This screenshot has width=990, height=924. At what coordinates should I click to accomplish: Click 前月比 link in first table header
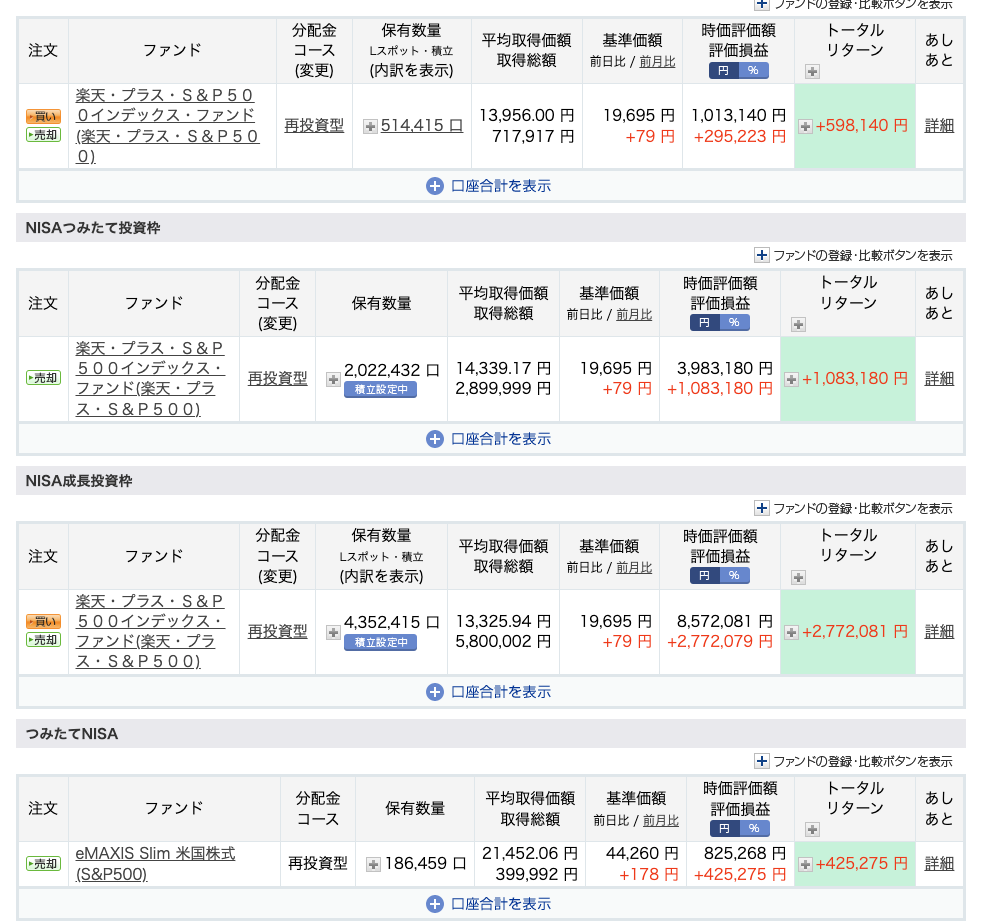click(657, 62)
